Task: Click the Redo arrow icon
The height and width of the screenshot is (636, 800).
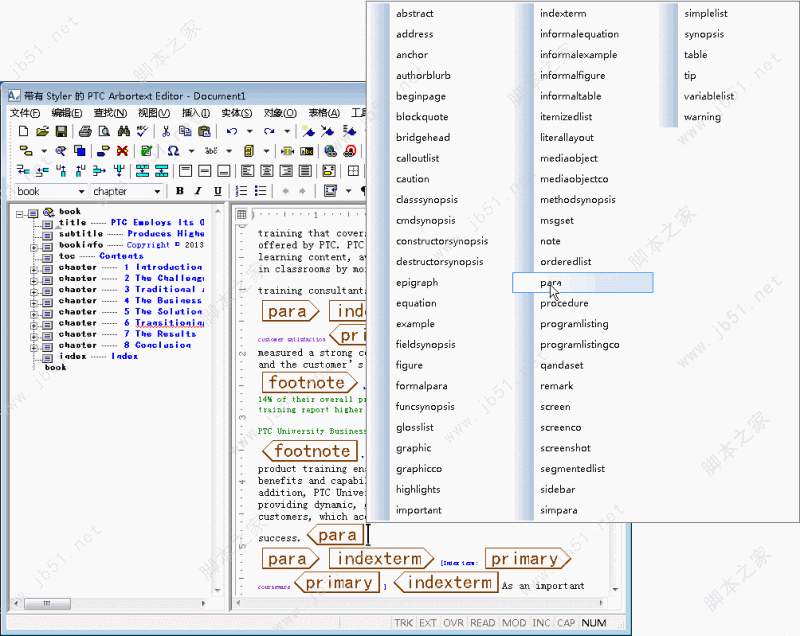Action: pos(269,132)
